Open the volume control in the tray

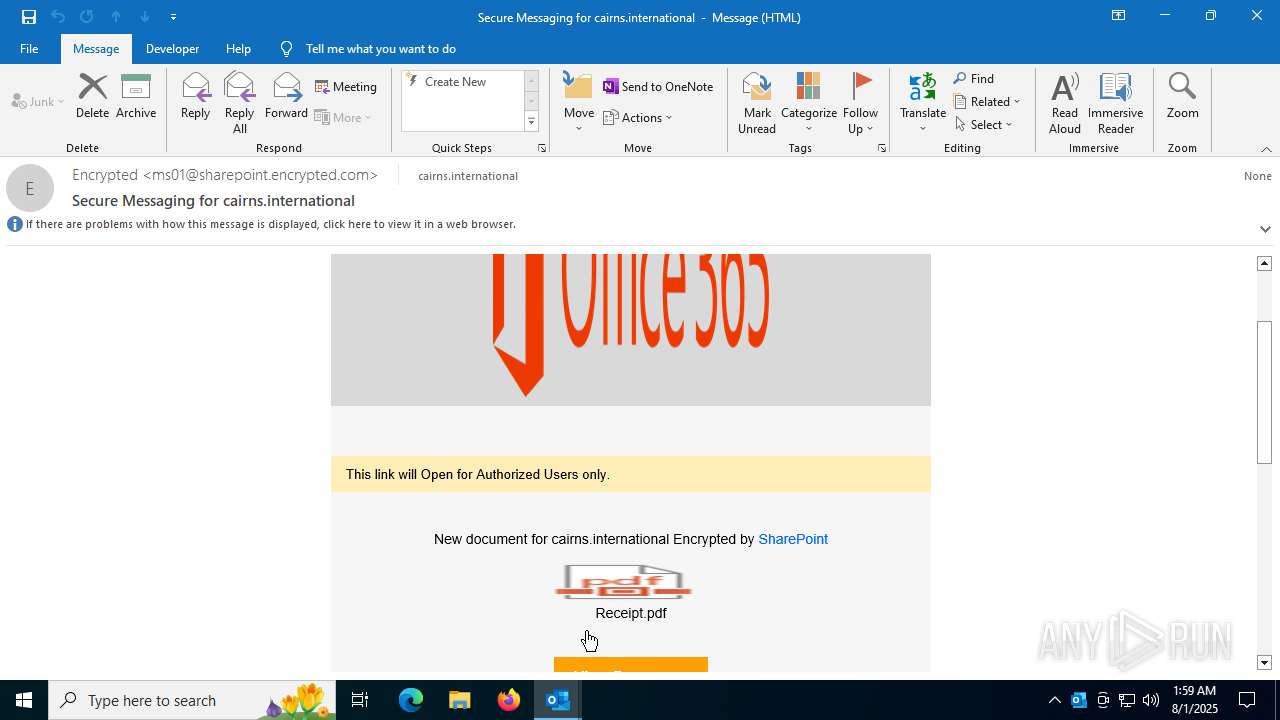pos(1151,700)
